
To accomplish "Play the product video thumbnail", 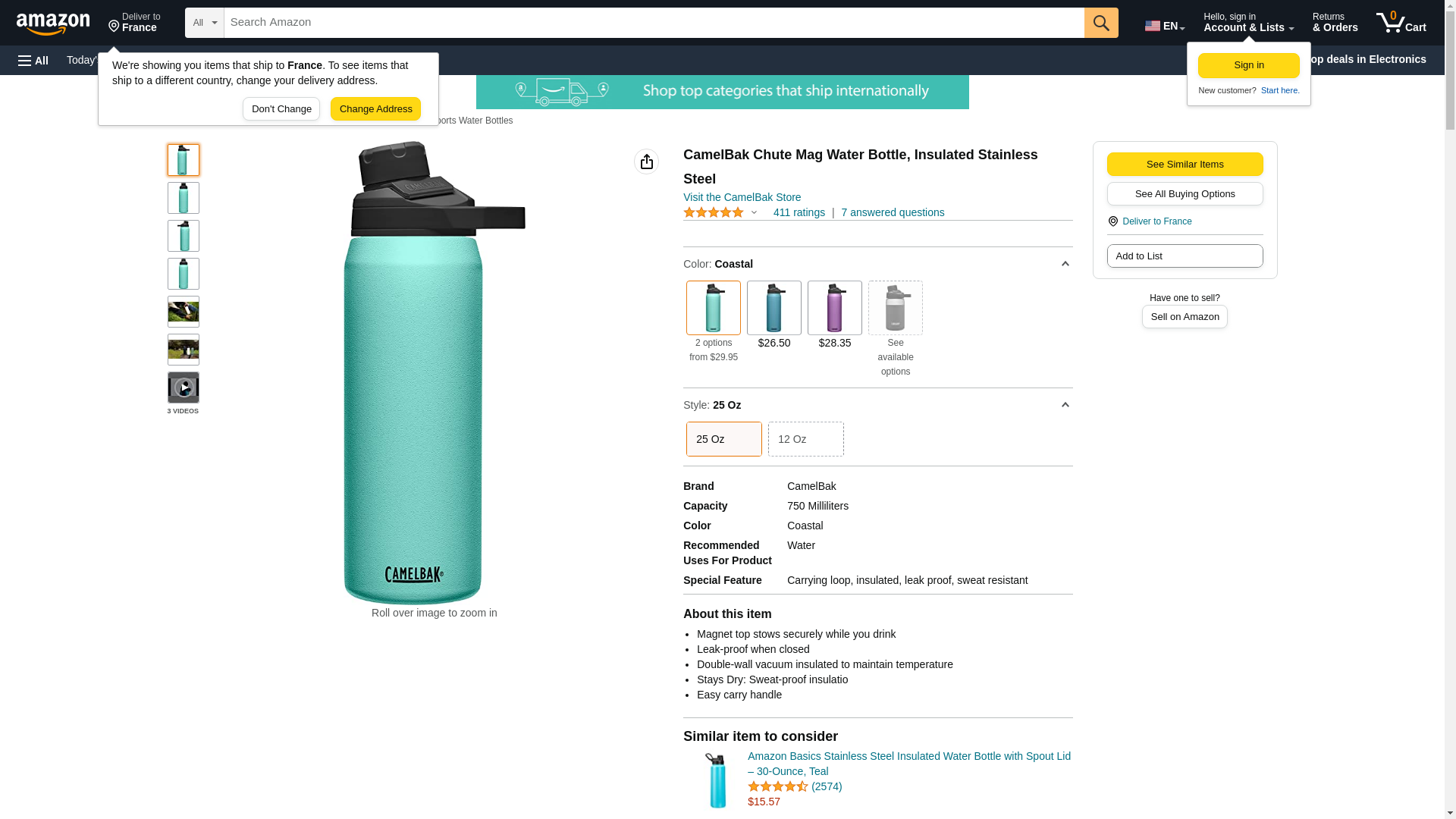I will tap(184, 388).
